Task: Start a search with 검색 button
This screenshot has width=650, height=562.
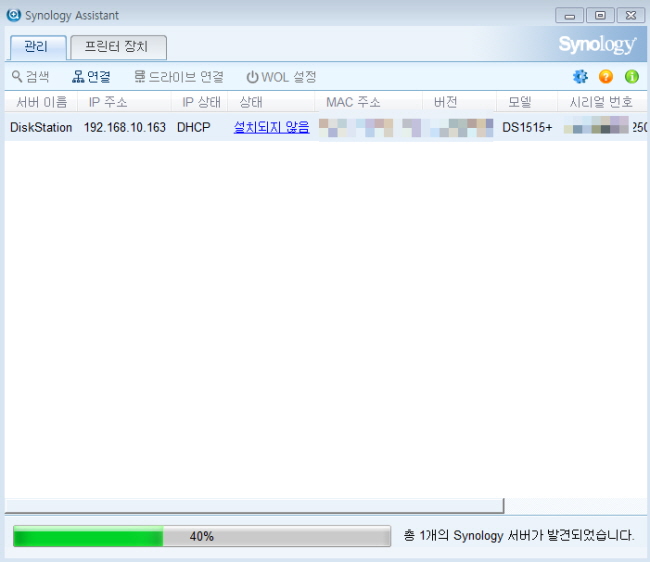Action: (x=30, y=77)
